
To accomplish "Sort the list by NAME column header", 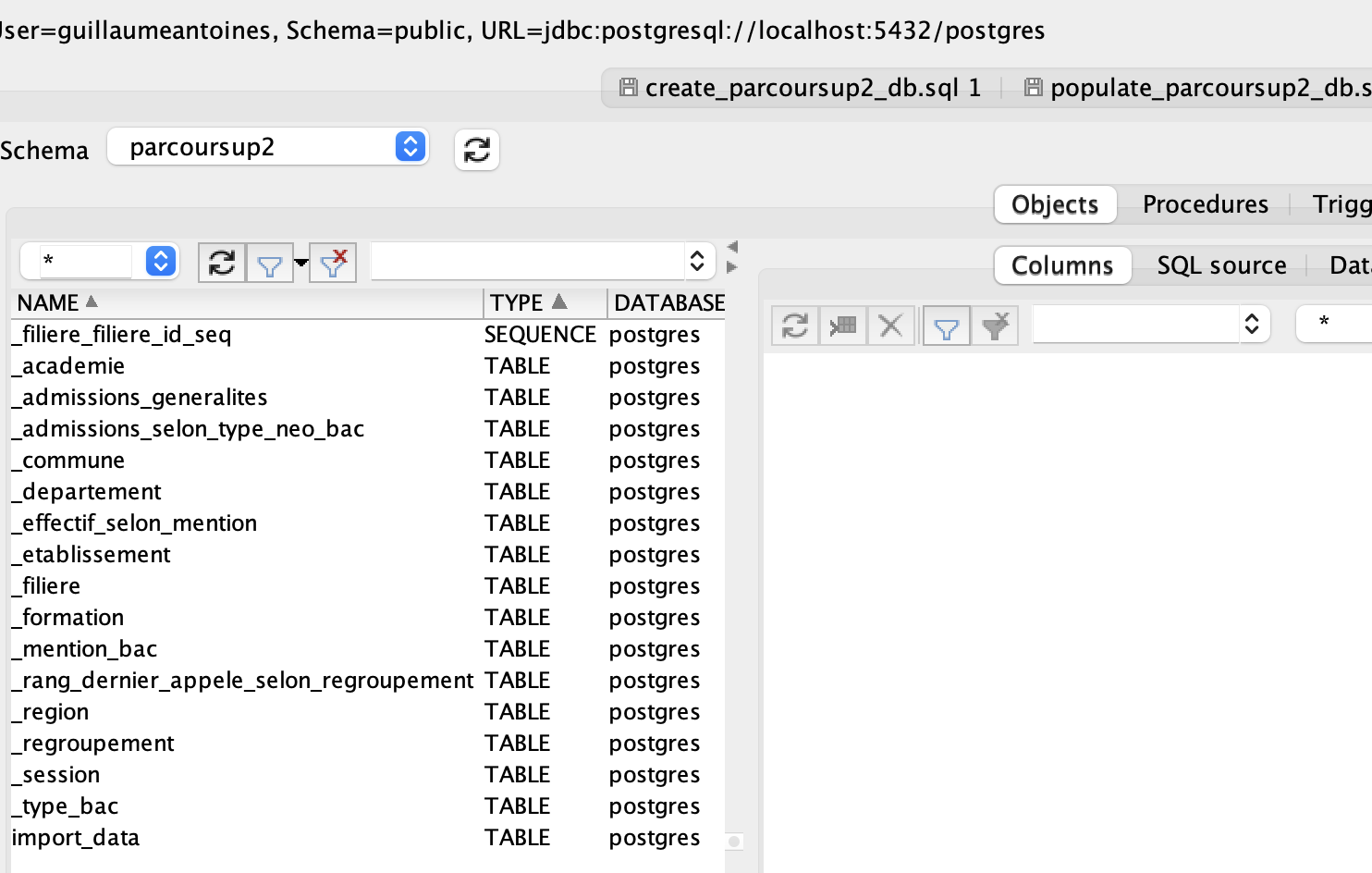I will [247, 302].
